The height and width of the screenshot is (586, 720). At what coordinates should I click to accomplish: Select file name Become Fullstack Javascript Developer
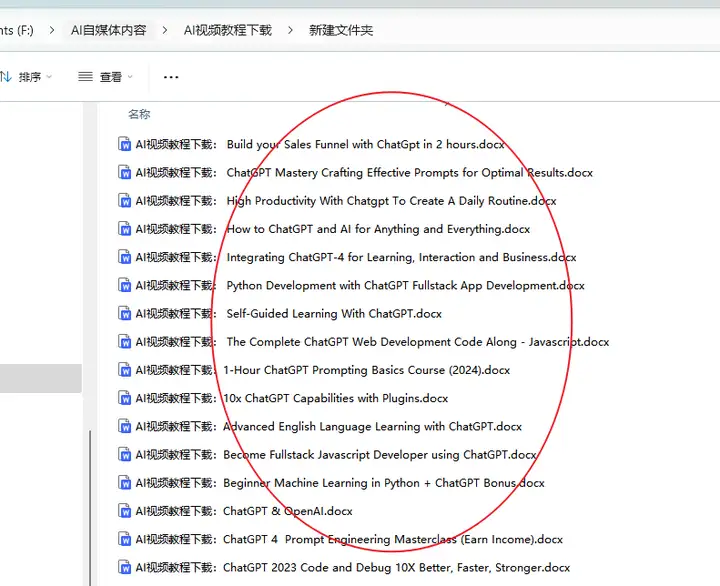pos(336,455)
